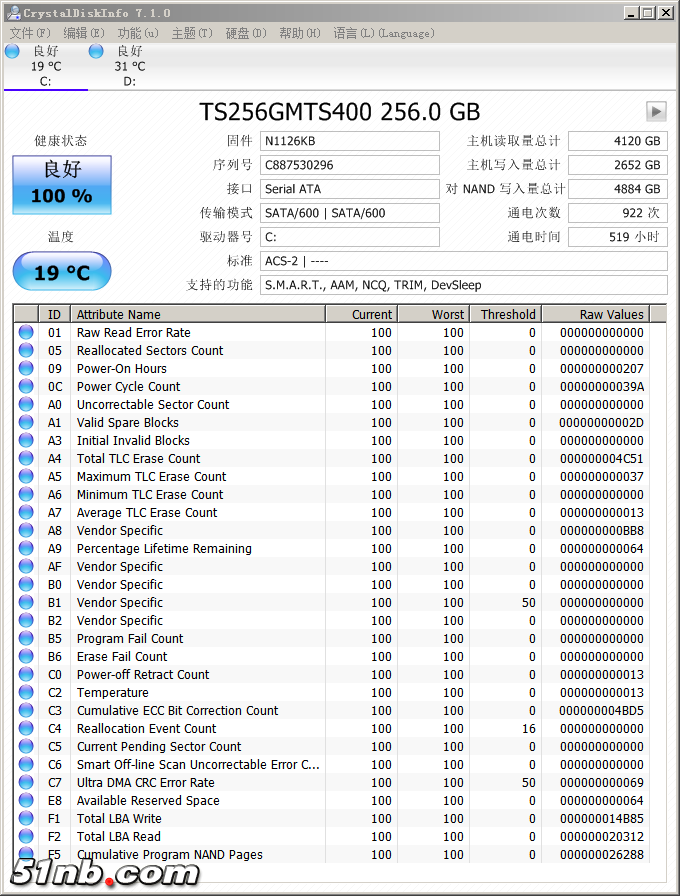Click the raw value 000000004C51
Viewport: 680px width, 896px height.
602,459
